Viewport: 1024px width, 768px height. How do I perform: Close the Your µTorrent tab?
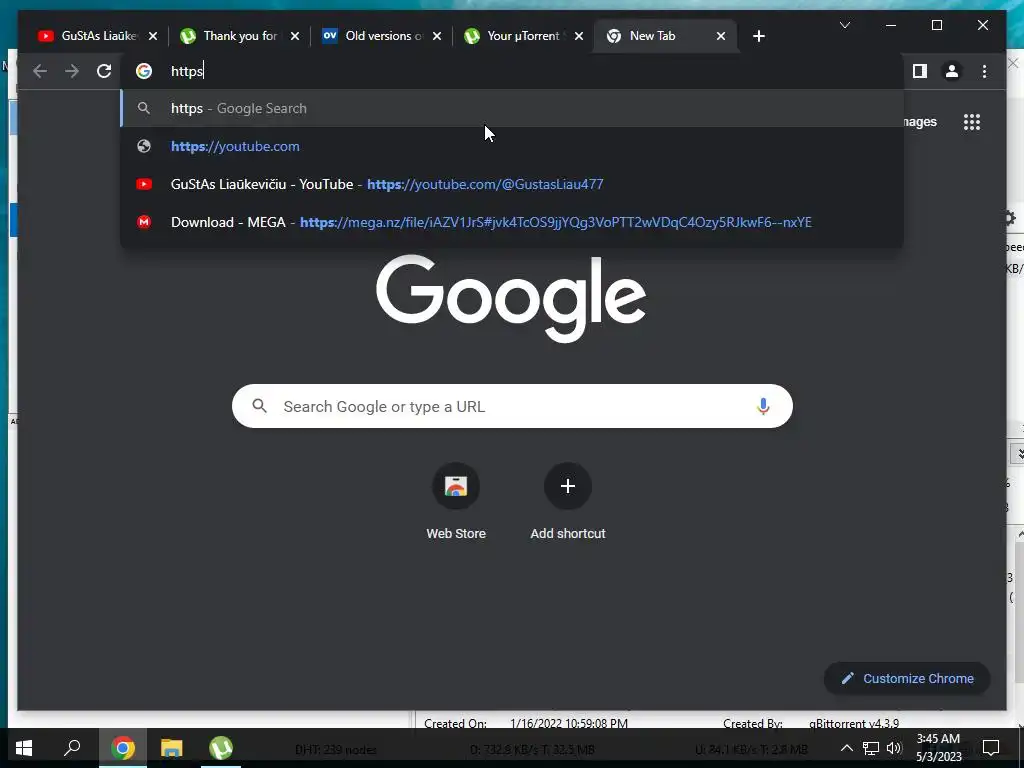click(x=579, y=36)
